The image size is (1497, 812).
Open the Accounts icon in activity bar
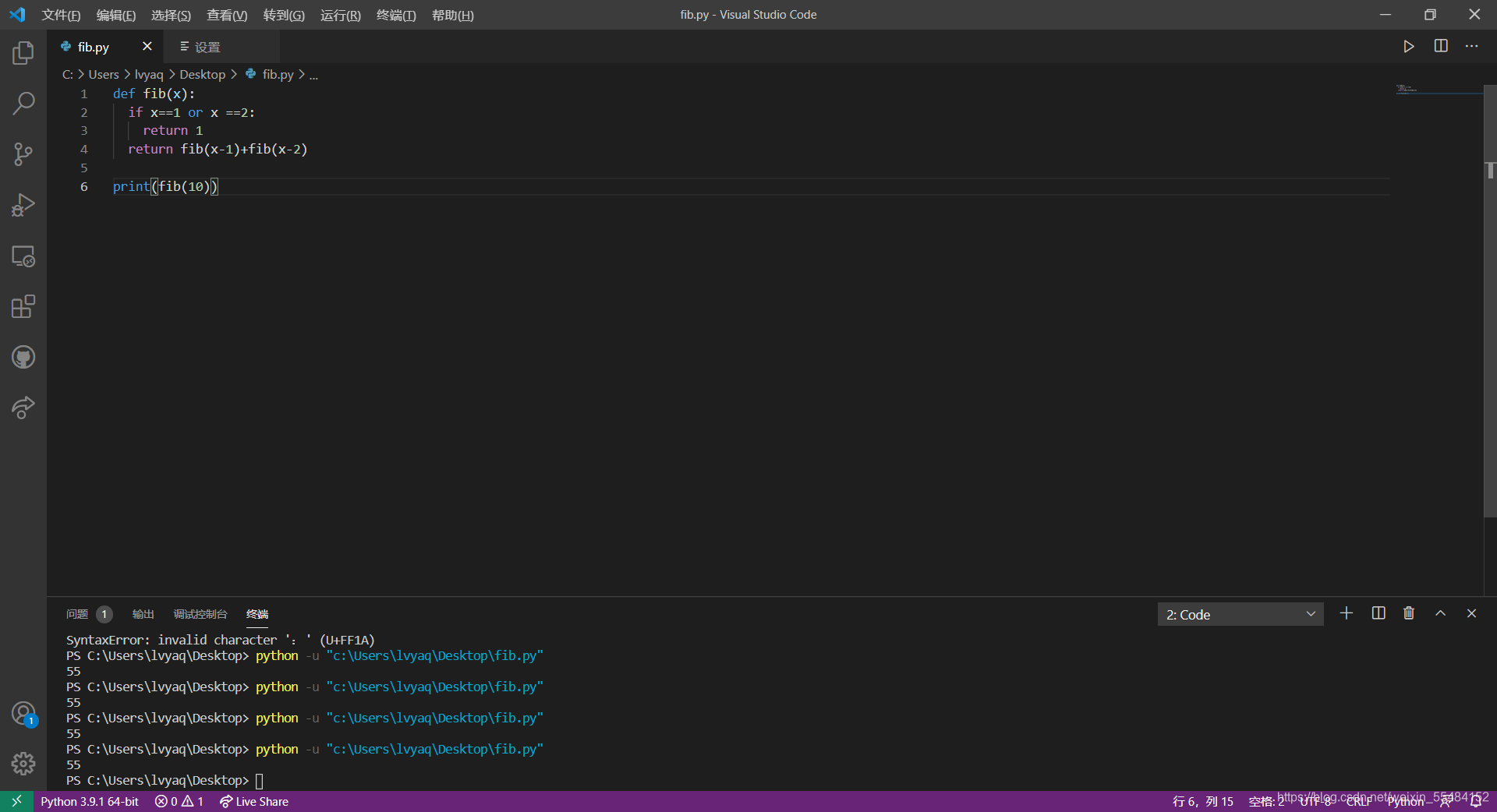pyautogui.click(x=23, y=713)
